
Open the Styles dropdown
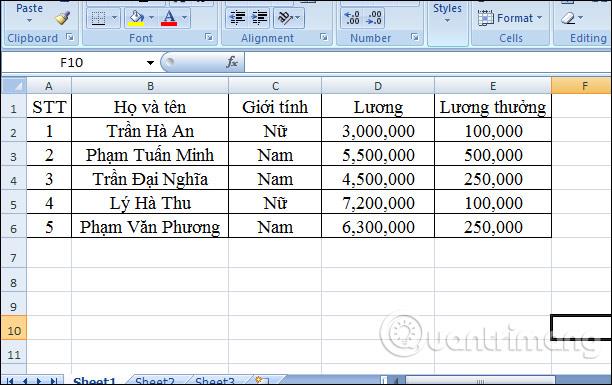(x=447, y=13)
